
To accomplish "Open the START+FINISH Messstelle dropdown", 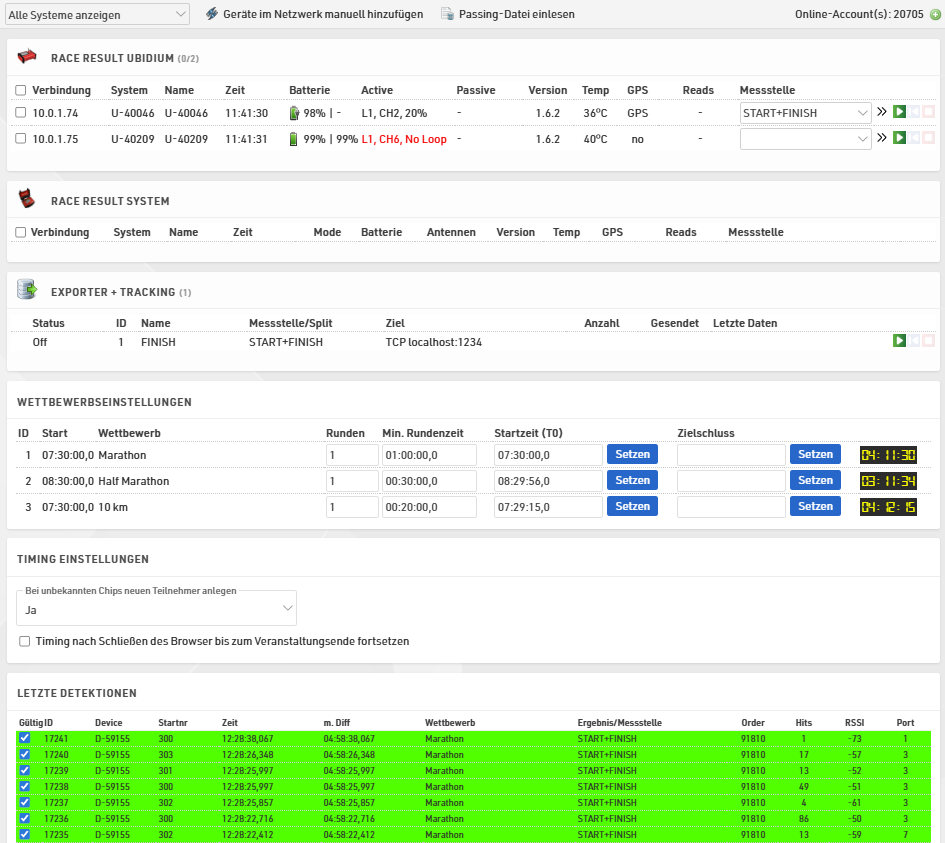I will [x=806, y=113].
